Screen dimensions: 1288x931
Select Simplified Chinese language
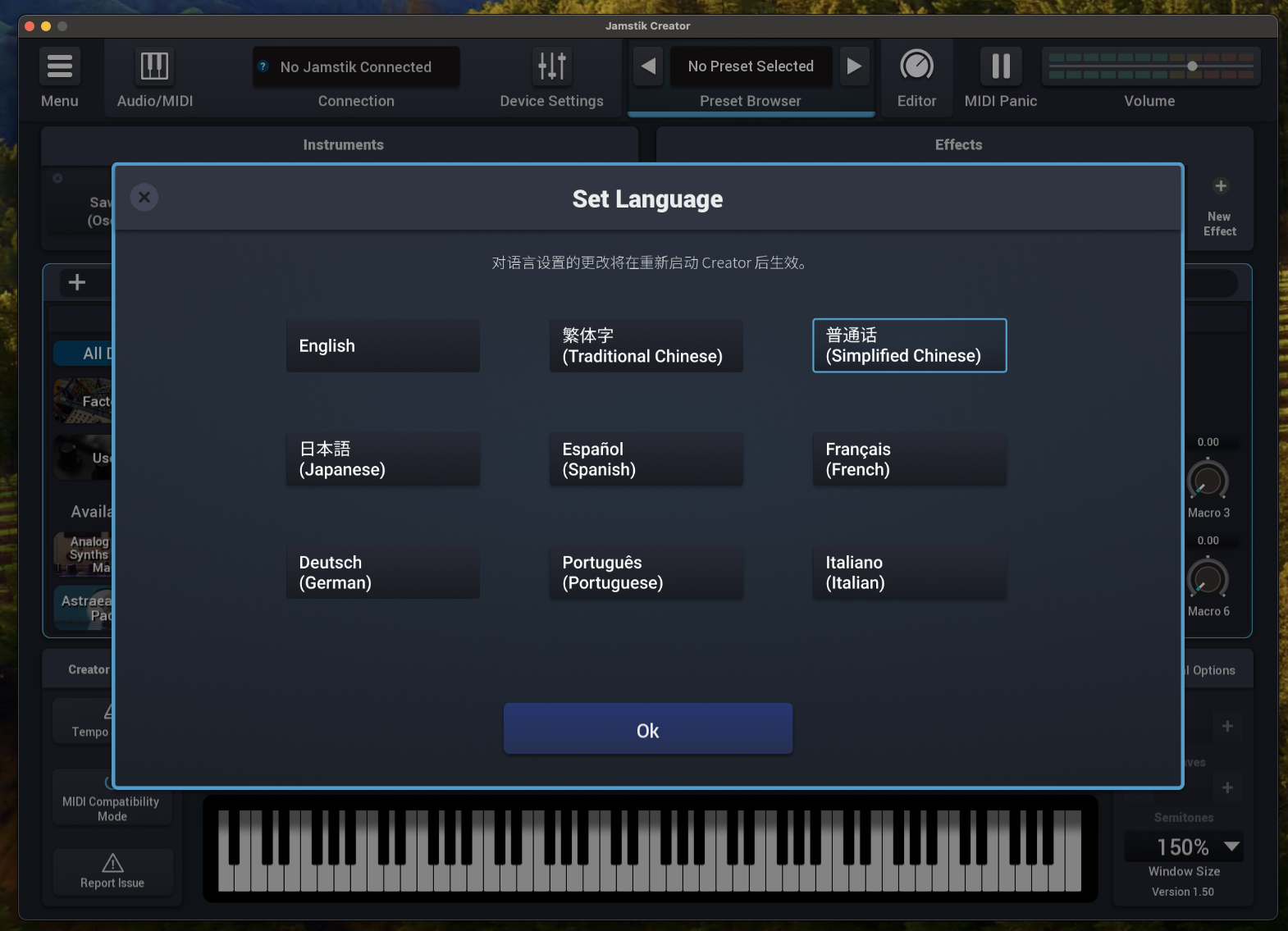pos(910,345)
